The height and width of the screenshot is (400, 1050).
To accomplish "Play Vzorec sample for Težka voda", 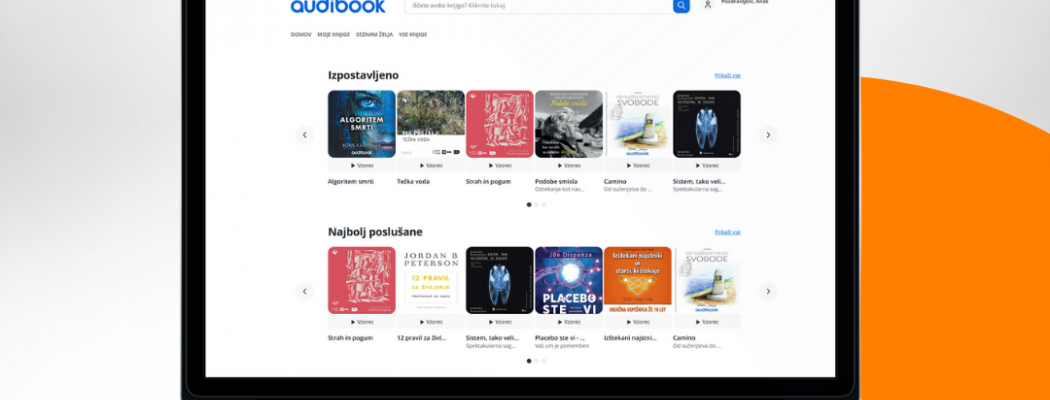I will pos(431,165).
